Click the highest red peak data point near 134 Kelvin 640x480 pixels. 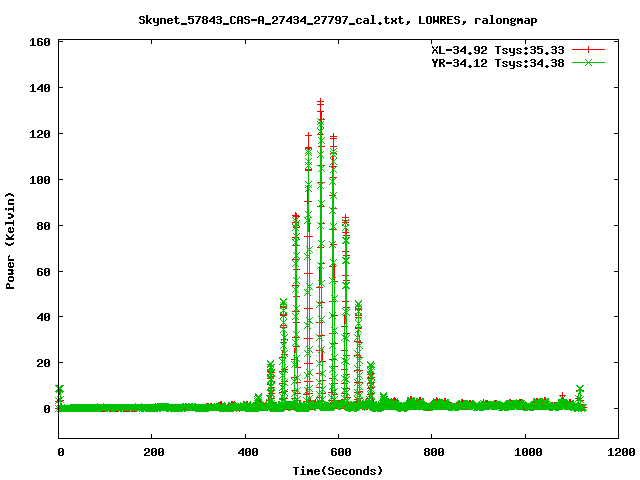point(320,101)
